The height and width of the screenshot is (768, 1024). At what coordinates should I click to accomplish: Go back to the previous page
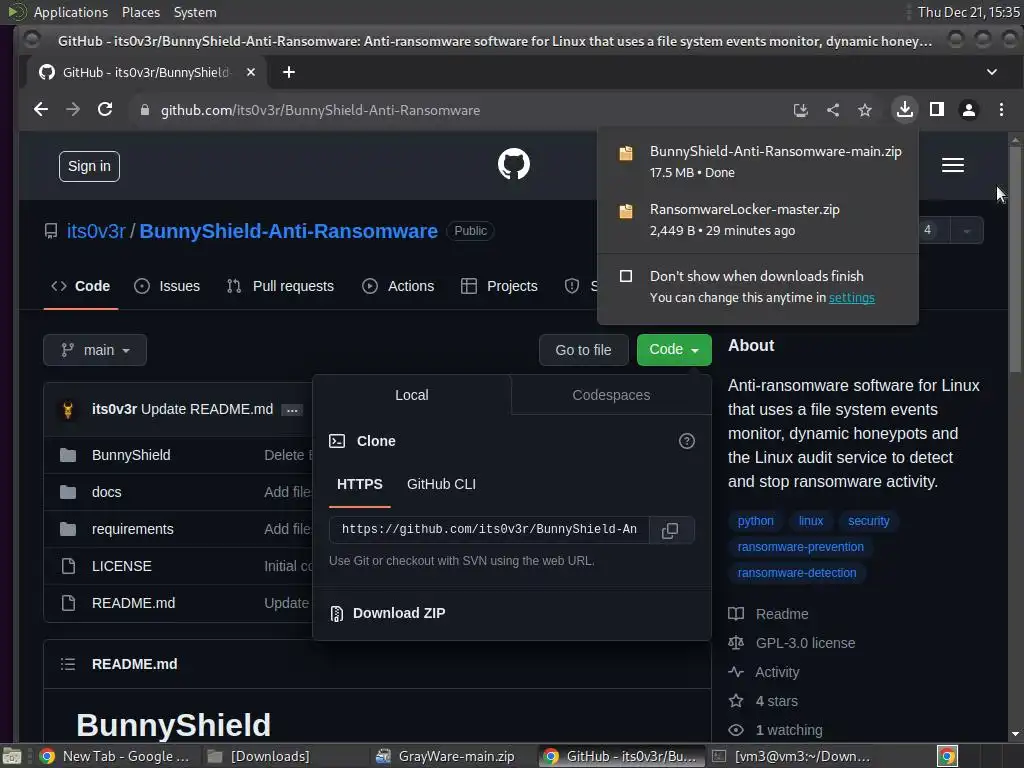pos(40,110)
